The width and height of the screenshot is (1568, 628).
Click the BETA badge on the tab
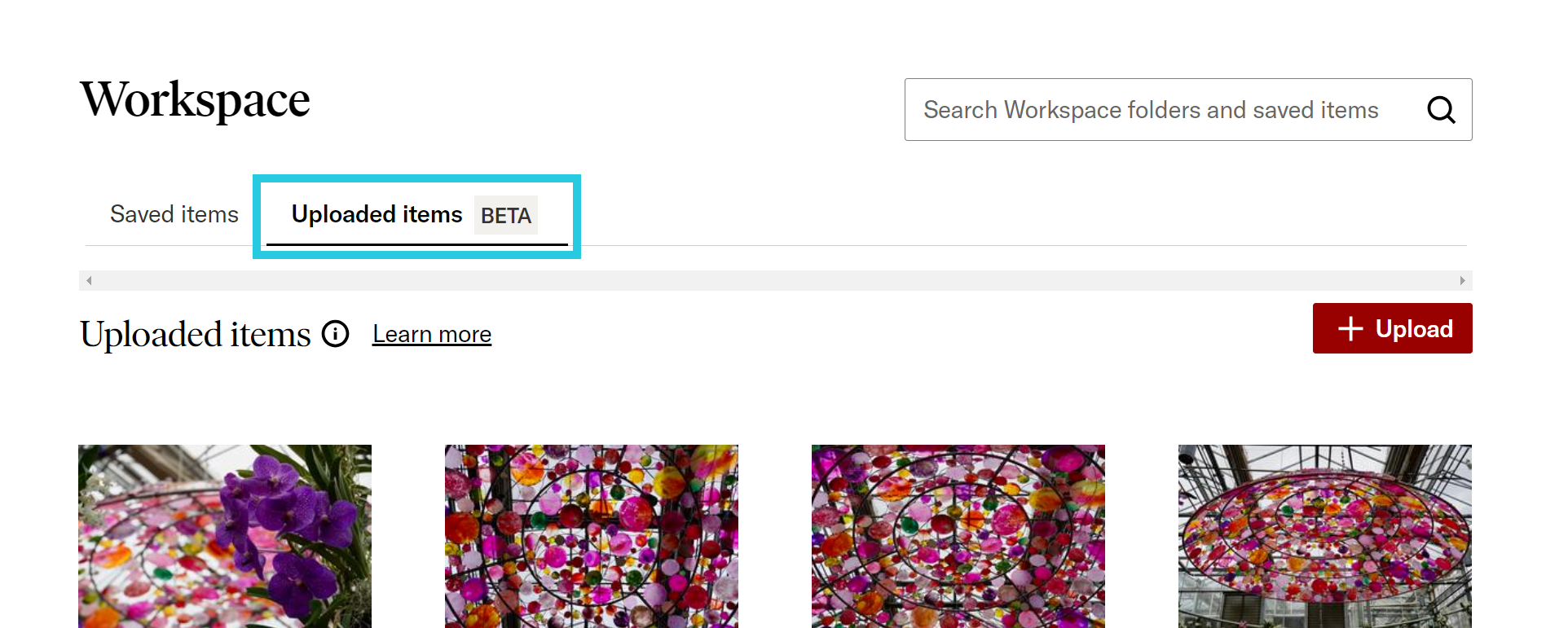pos(505,215)
